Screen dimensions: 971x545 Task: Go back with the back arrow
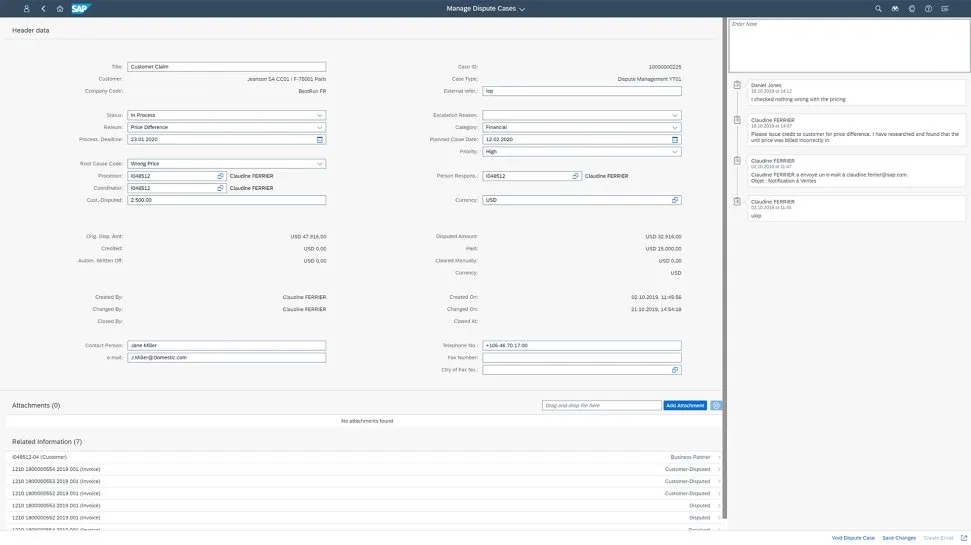pos(43,8)
